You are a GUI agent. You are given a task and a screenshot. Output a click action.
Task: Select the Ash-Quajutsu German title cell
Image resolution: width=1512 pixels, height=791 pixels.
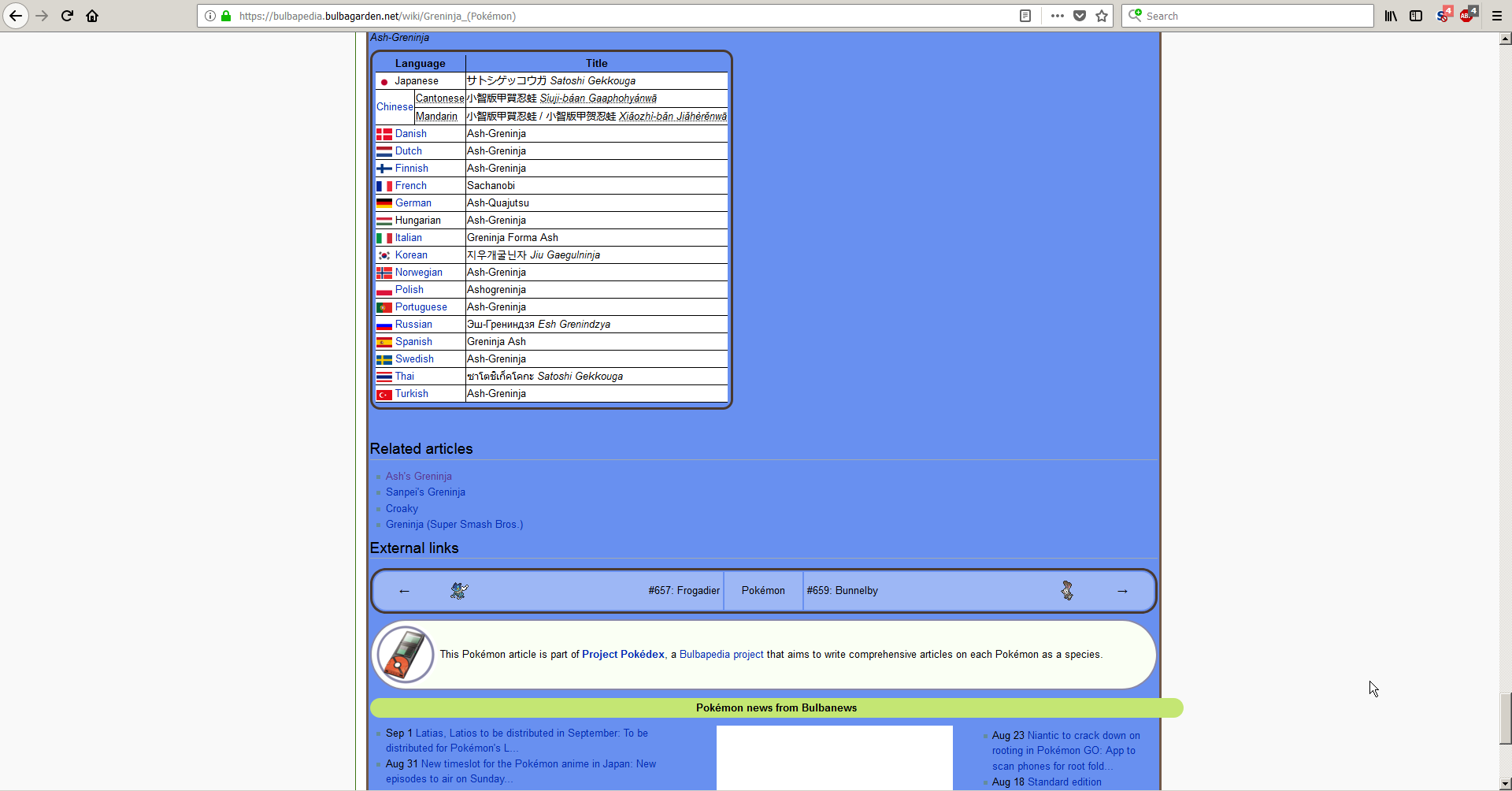pyautogui.click(x=596, y=203)
